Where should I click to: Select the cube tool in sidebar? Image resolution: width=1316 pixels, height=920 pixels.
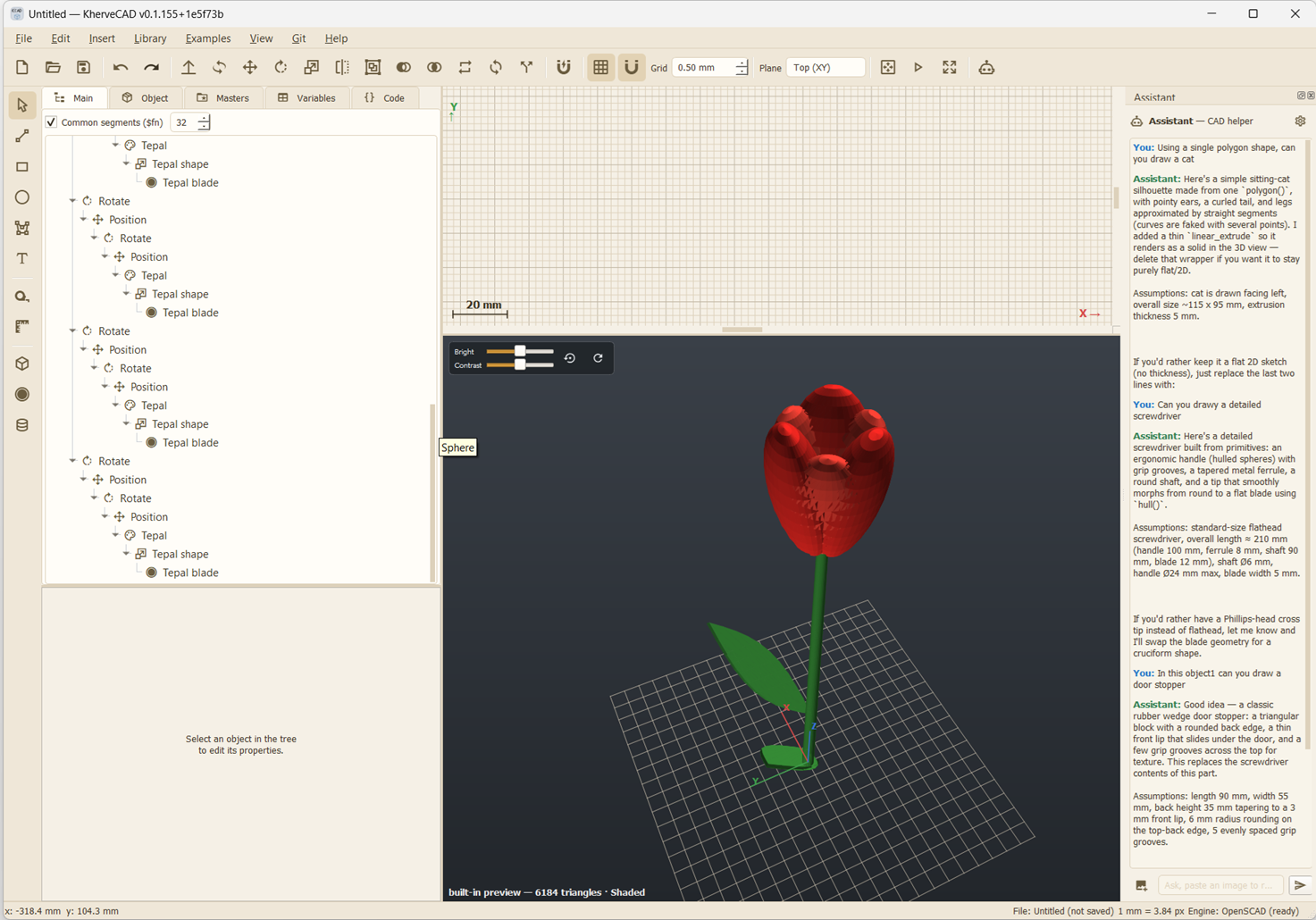point(22,364)
